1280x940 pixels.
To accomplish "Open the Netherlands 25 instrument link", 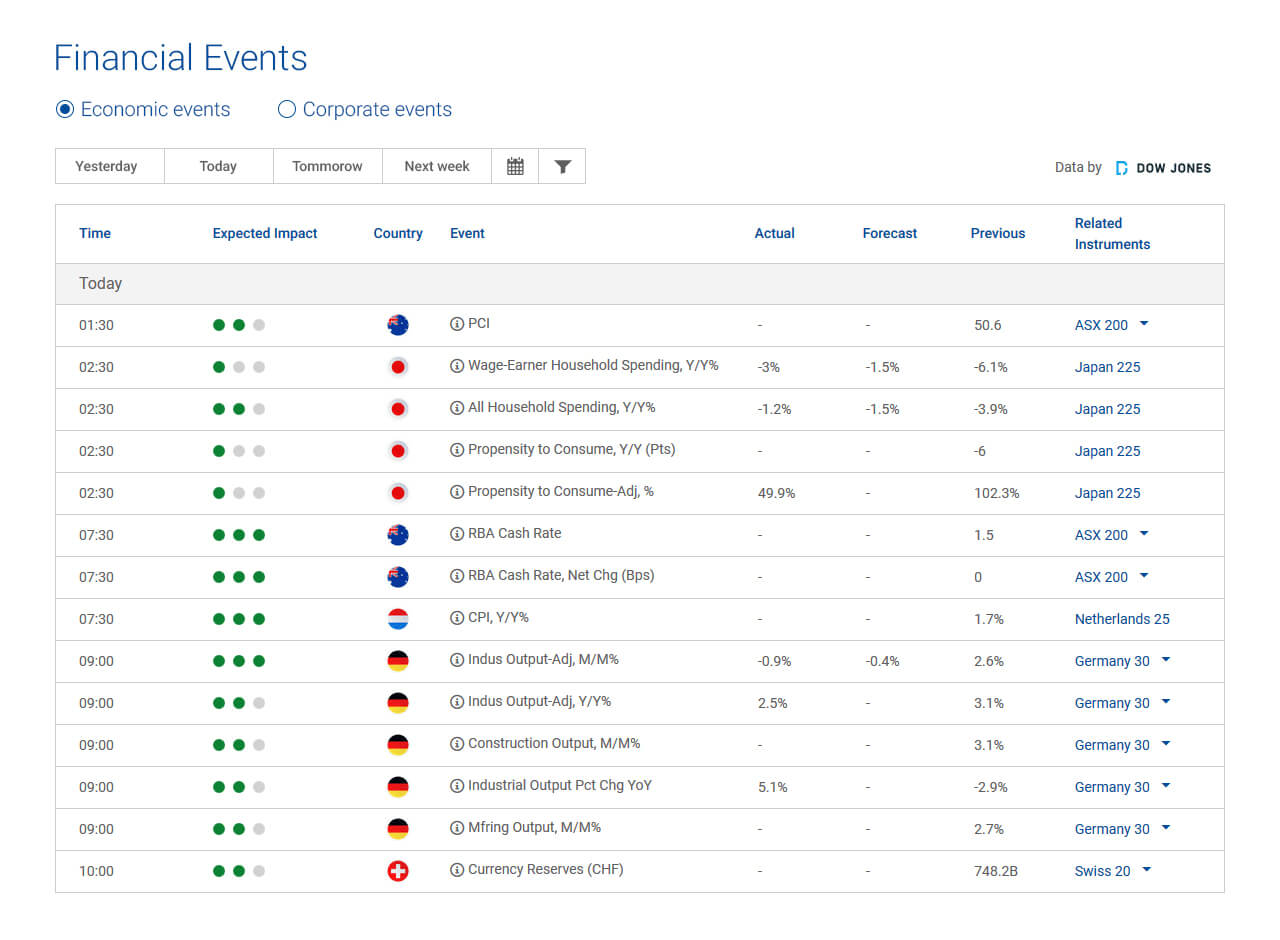I will pos(1121,619).
